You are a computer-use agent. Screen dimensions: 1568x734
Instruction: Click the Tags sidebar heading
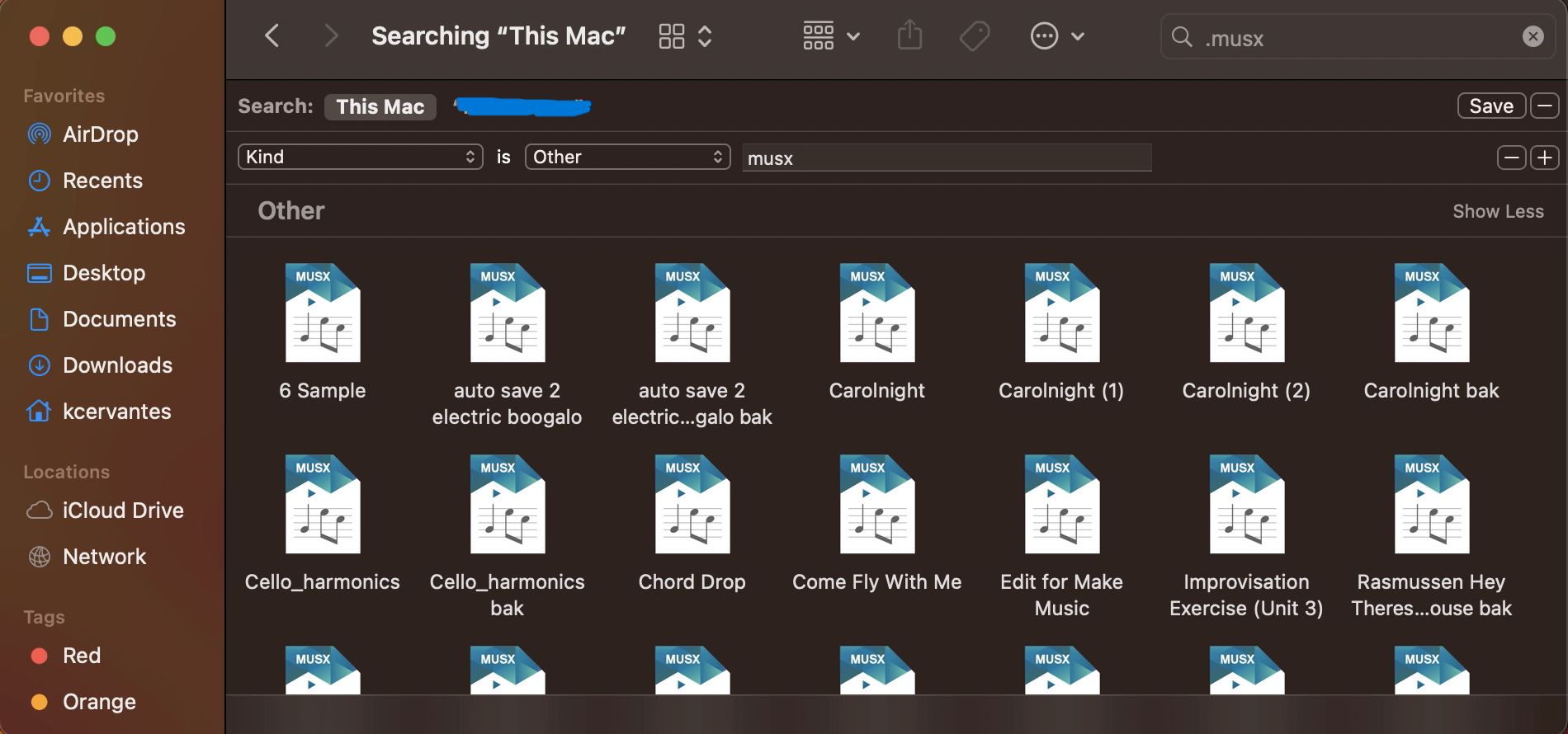44,617
